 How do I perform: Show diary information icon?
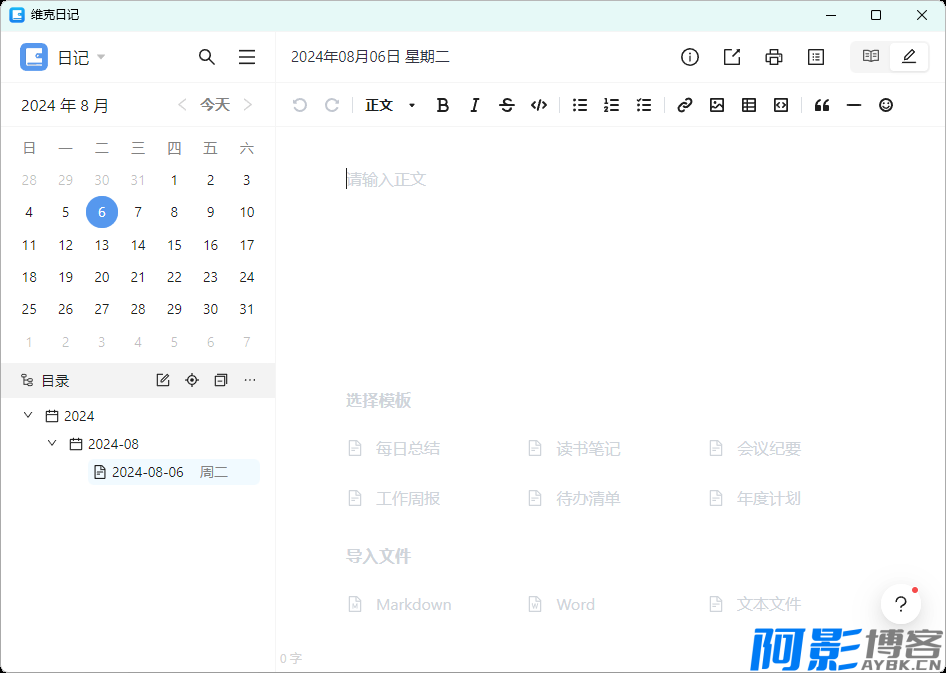point(690,57)
